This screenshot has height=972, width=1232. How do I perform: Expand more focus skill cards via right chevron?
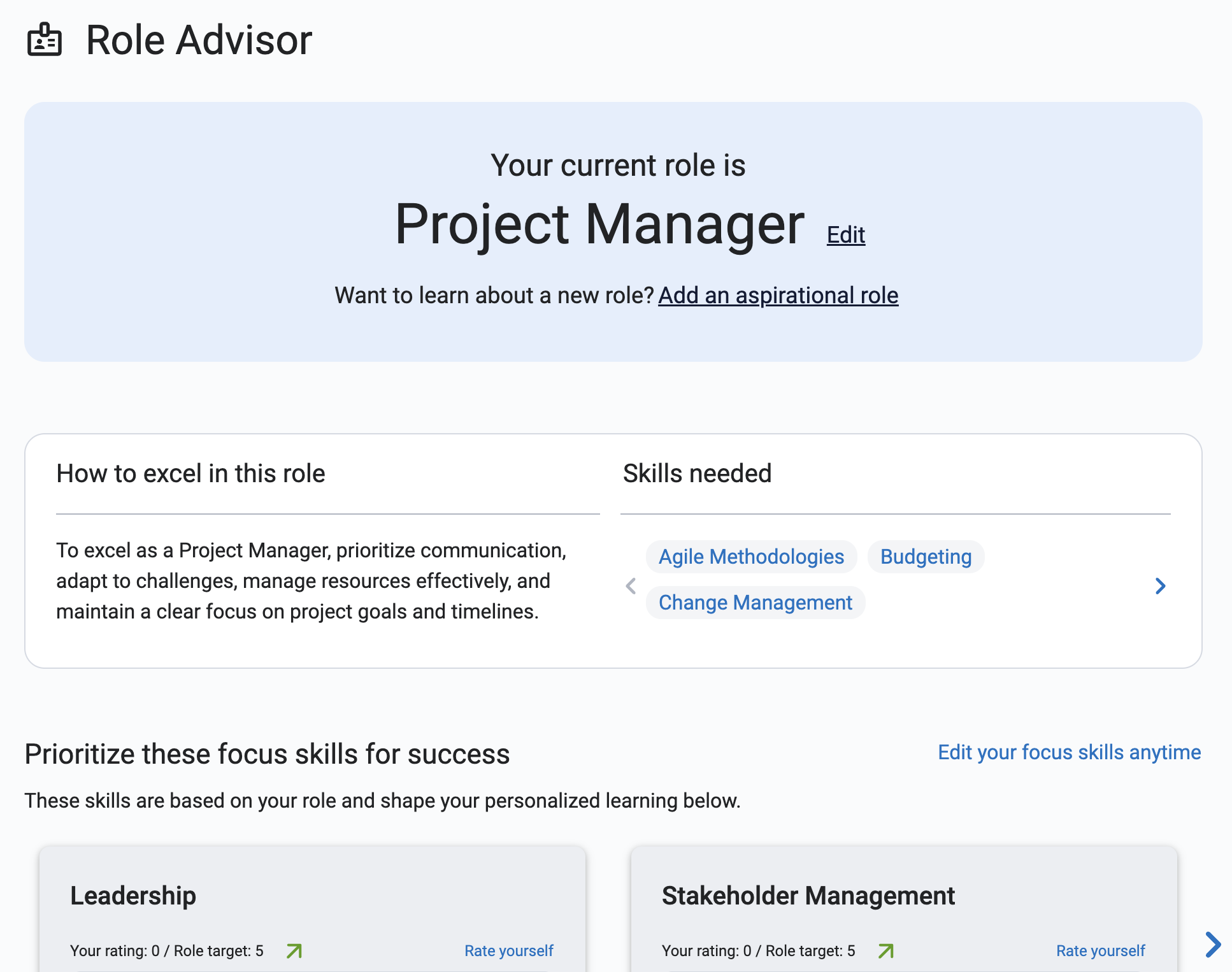point(1213,945)
